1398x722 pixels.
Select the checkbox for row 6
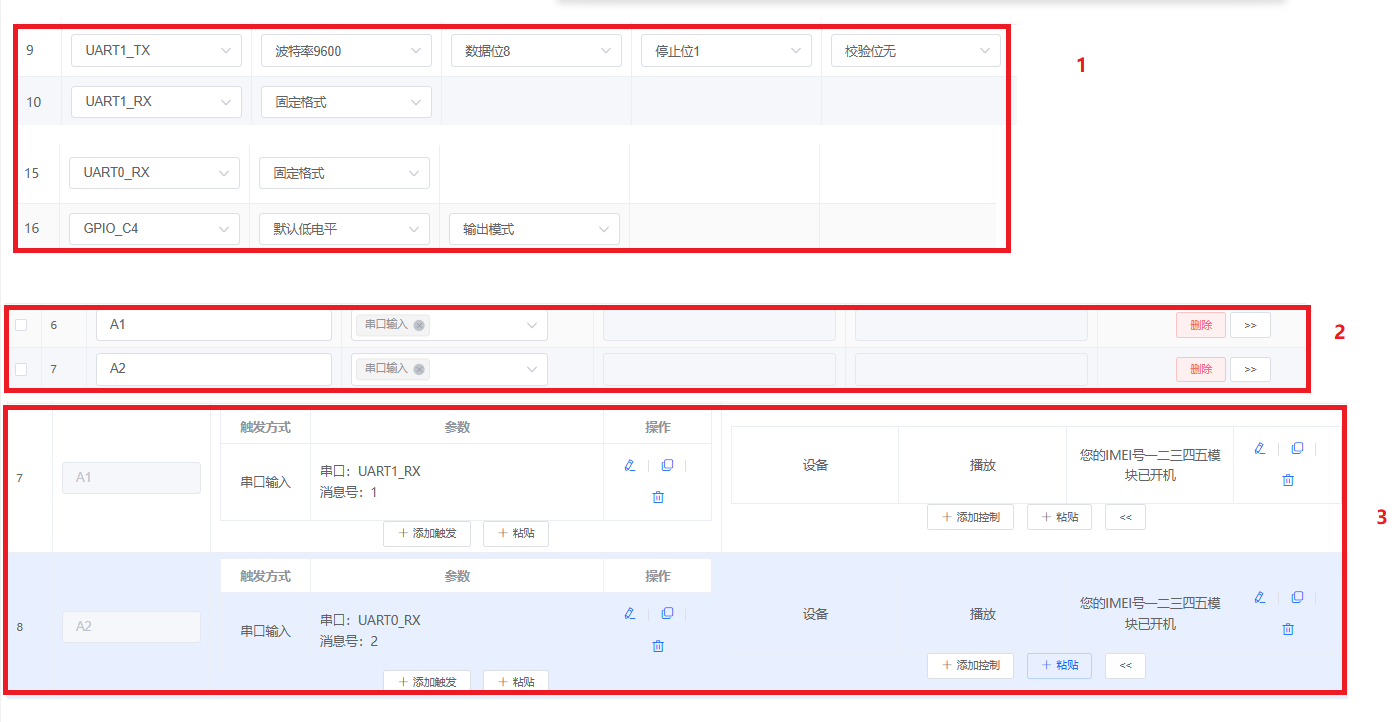click(22, 324)
